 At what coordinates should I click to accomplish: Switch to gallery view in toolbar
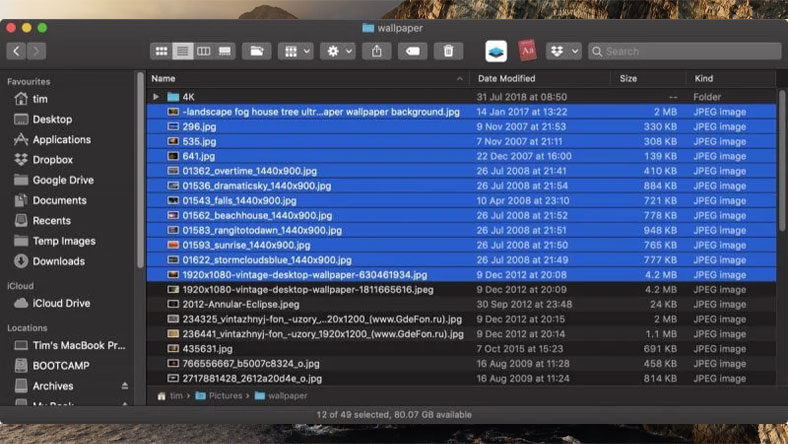225,51
